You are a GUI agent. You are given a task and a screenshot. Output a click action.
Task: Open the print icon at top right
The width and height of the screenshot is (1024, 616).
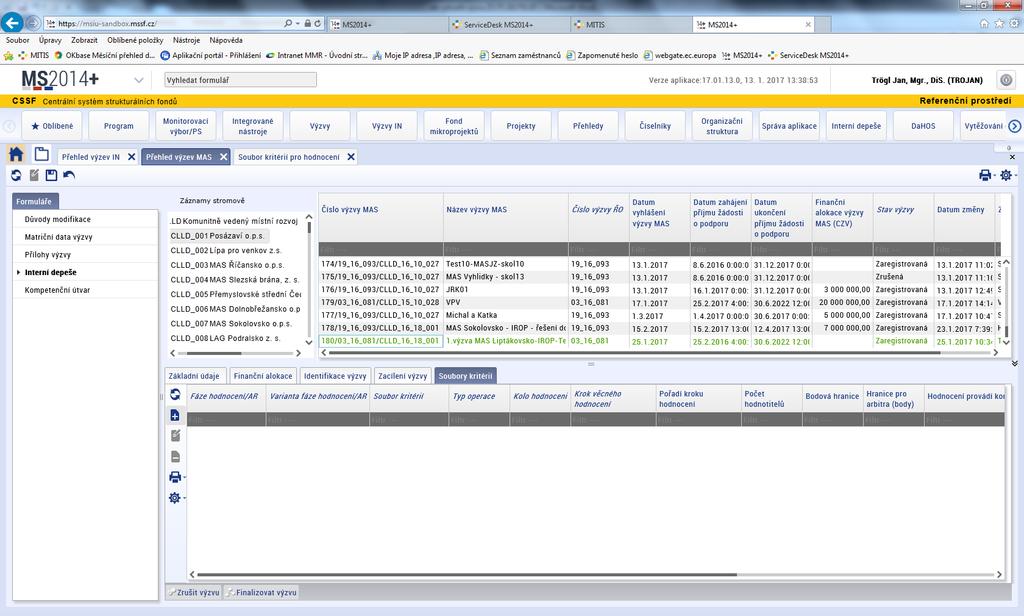pyautogui.click(x=985, y=175)
